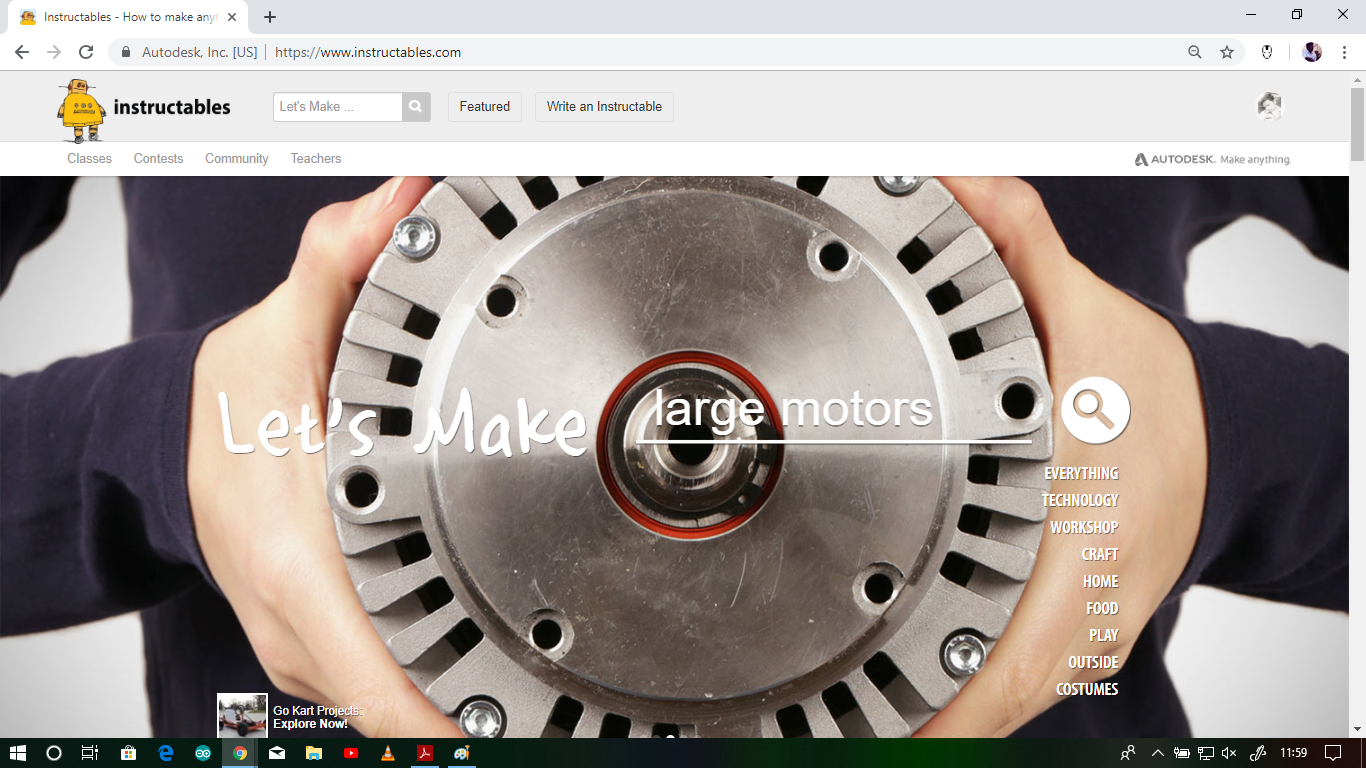This screenshot has width=1366, height=768.
Task: Click the browser forward arrow
Action: [54, 52]
